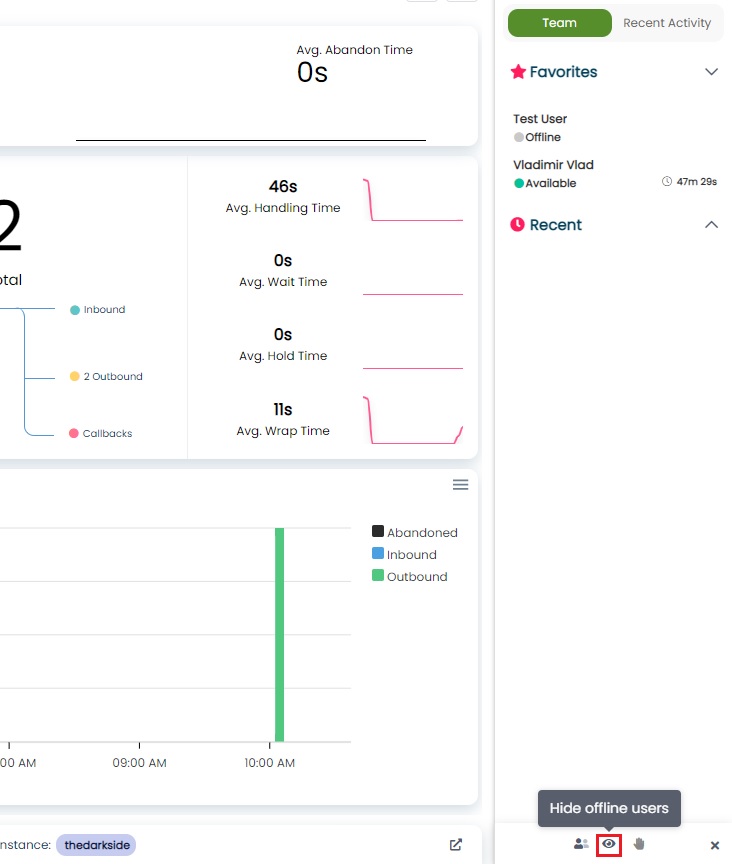Click the Avg. Wait Time label
732x864 pixels.
(x=283, y=282)
